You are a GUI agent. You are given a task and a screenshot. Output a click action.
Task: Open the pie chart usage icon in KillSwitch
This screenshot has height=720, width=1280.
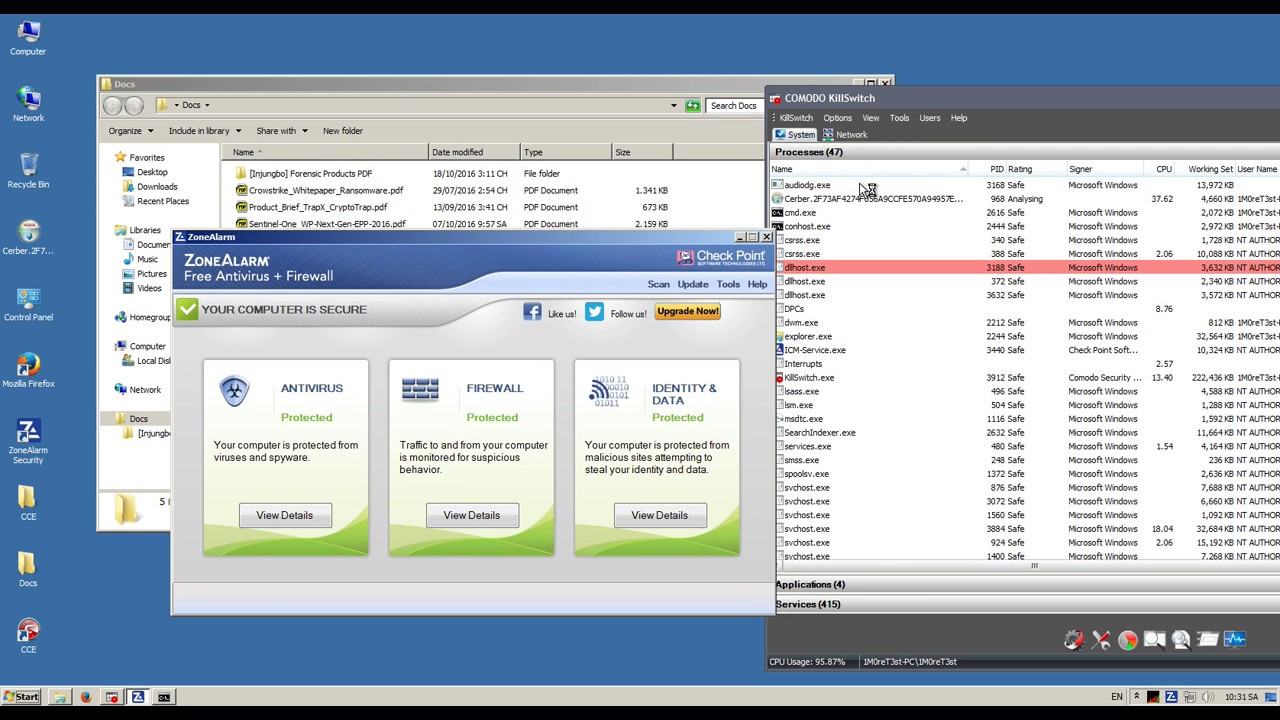tap(1128, 640)
